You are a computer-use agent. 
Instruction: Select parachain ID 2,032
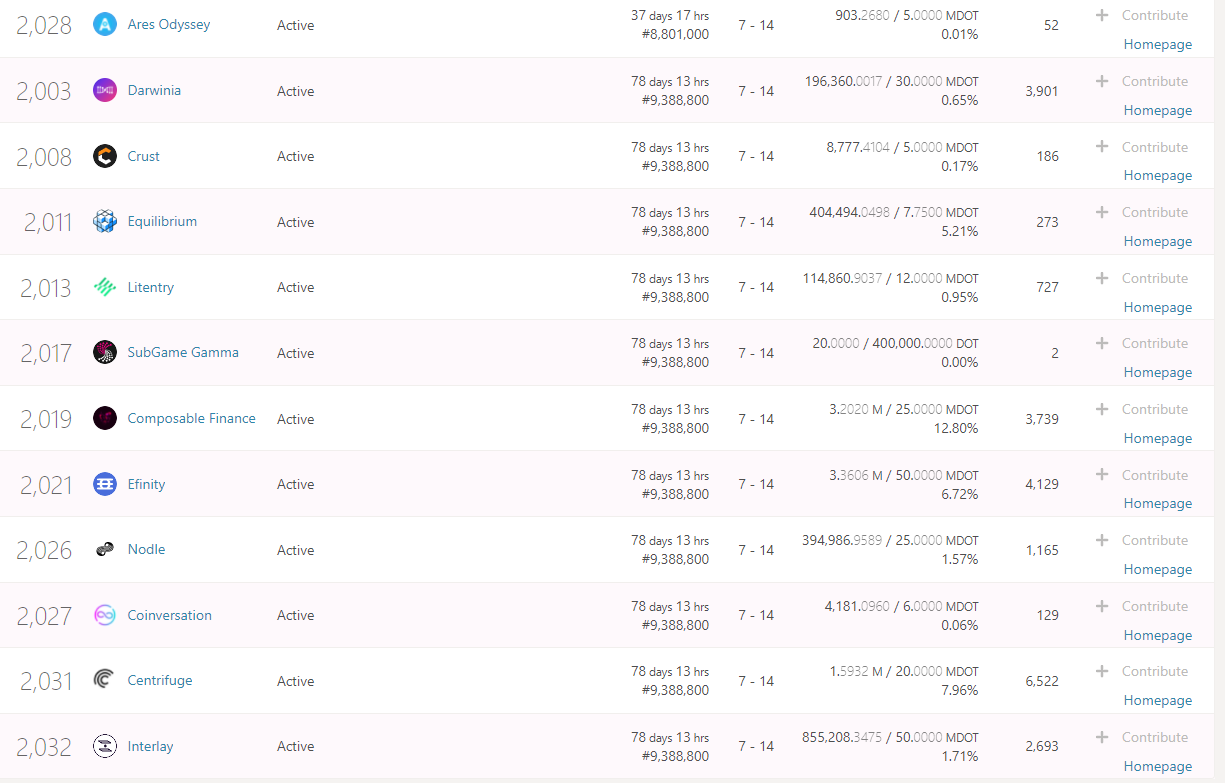click(45, 747)
